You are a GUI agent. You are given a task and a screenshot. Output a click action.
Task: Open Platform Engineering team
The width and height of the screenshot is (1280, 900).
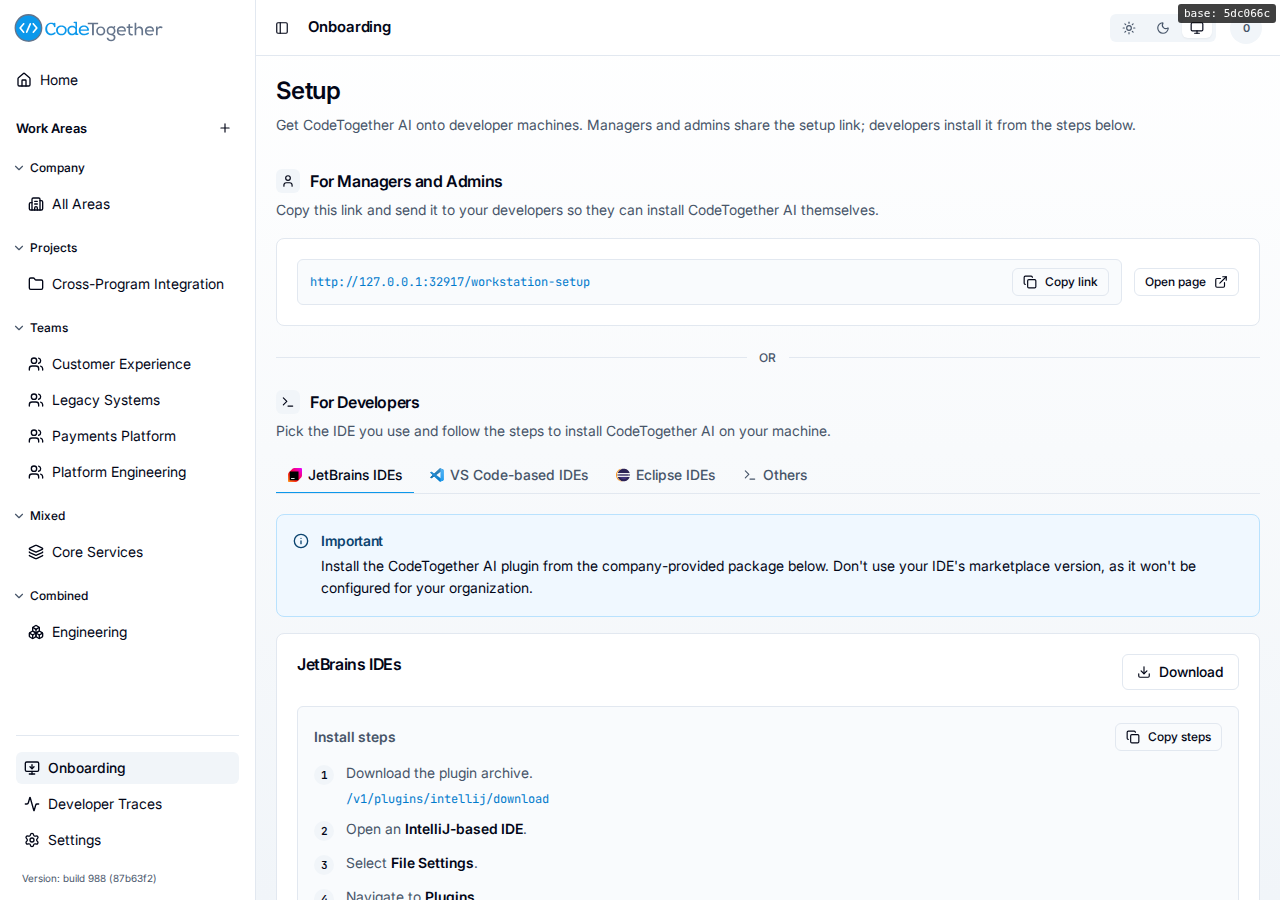(131, 472)
